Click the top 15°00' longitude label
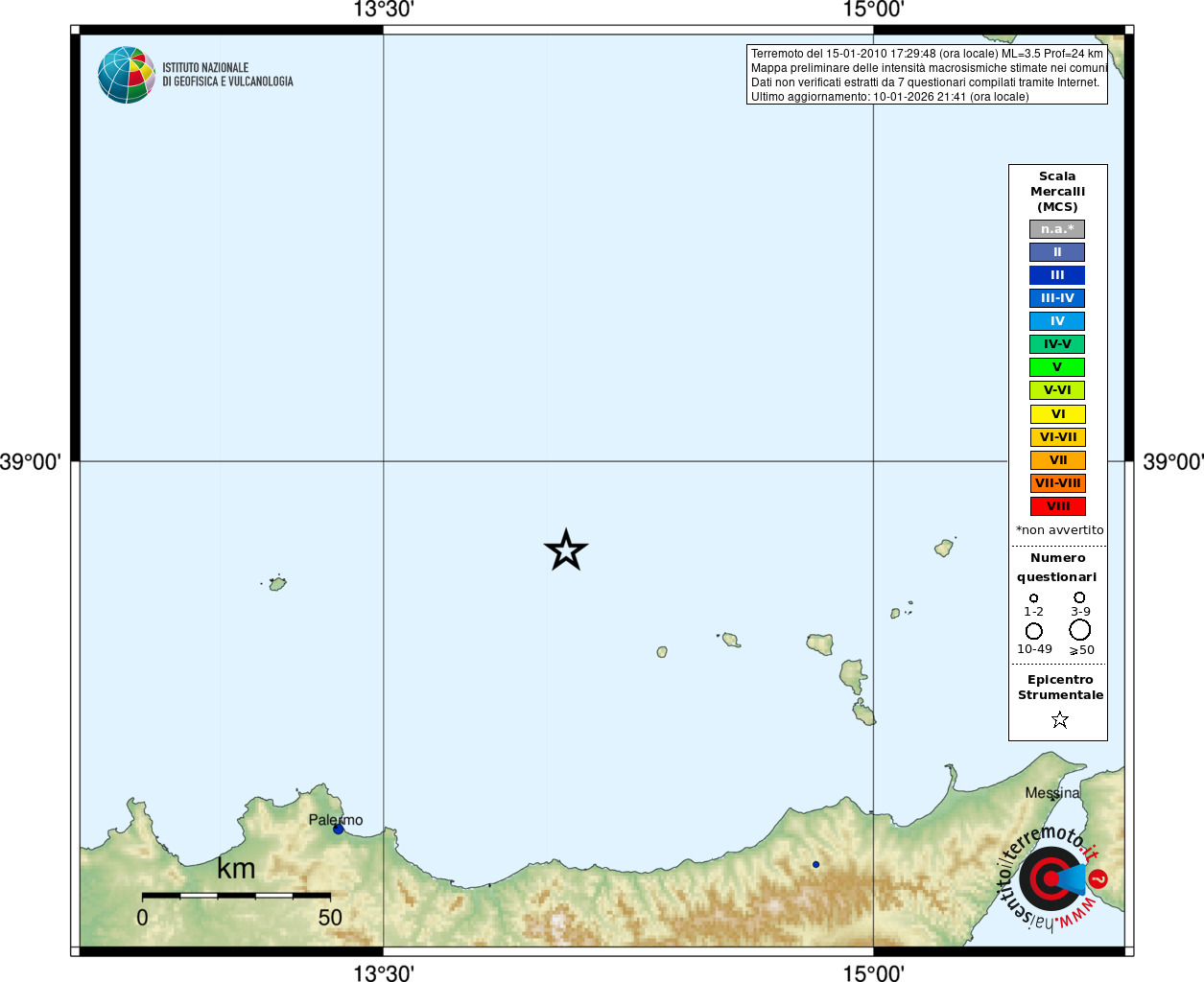Viewport: 1204px width, 982px height. click(x=873, y=10)
